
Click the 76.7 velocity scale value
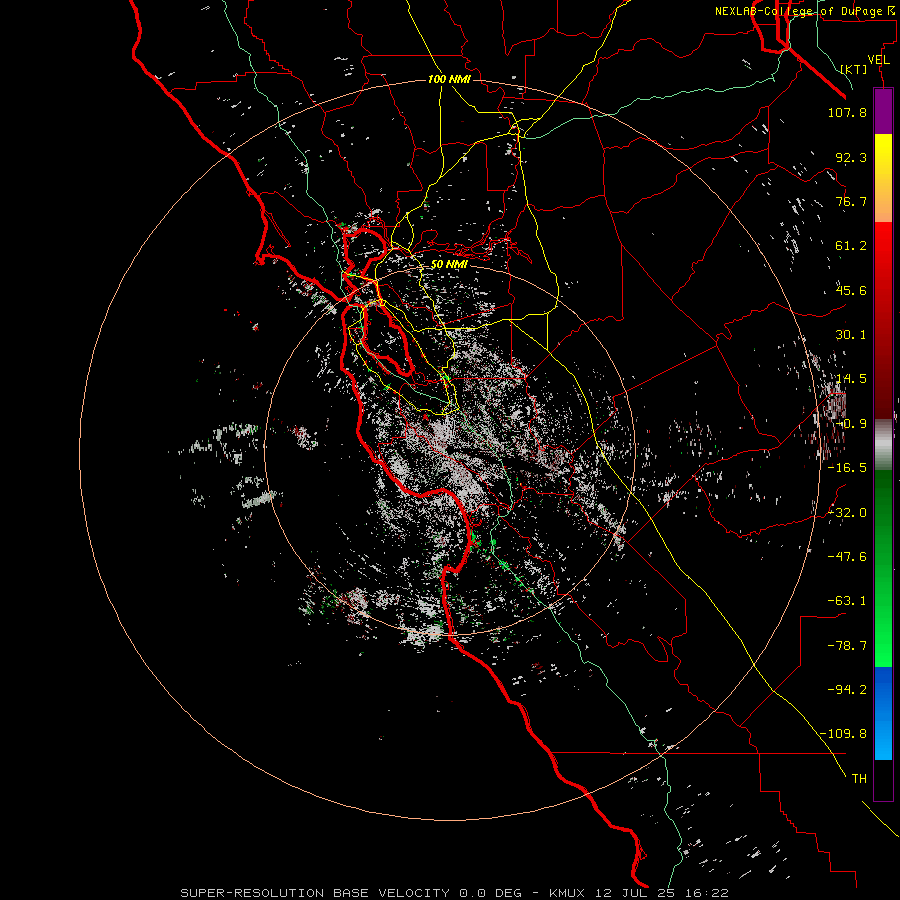pos(851,201)
